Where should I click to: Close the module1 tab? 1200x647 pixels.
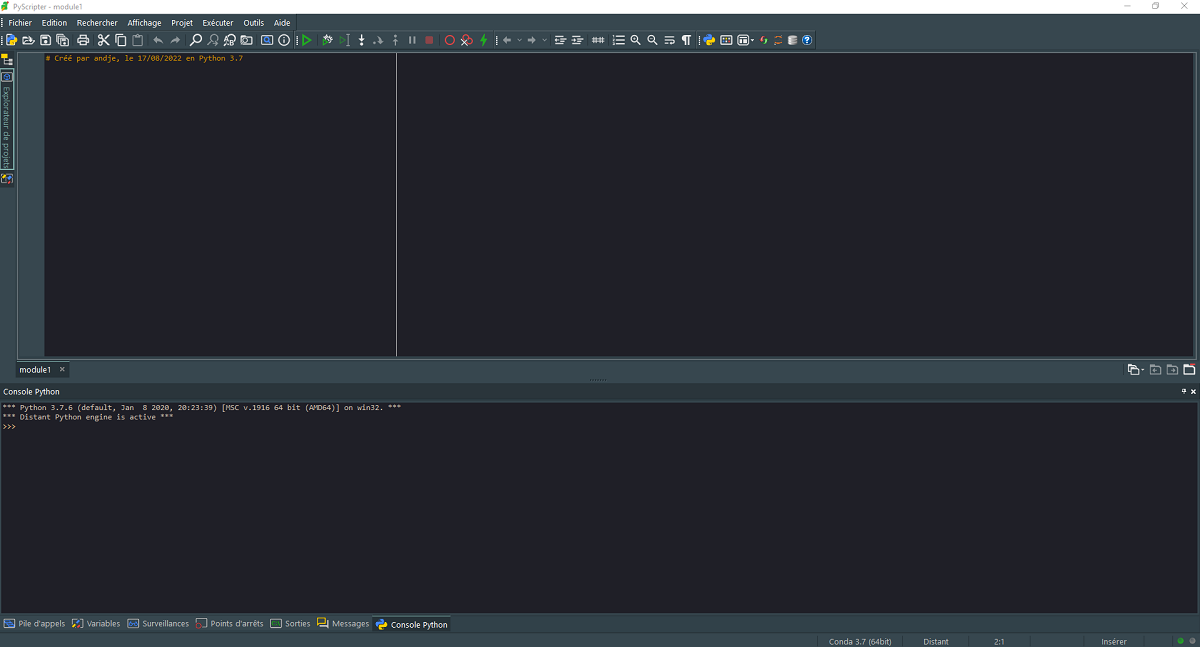pos(62,370)
